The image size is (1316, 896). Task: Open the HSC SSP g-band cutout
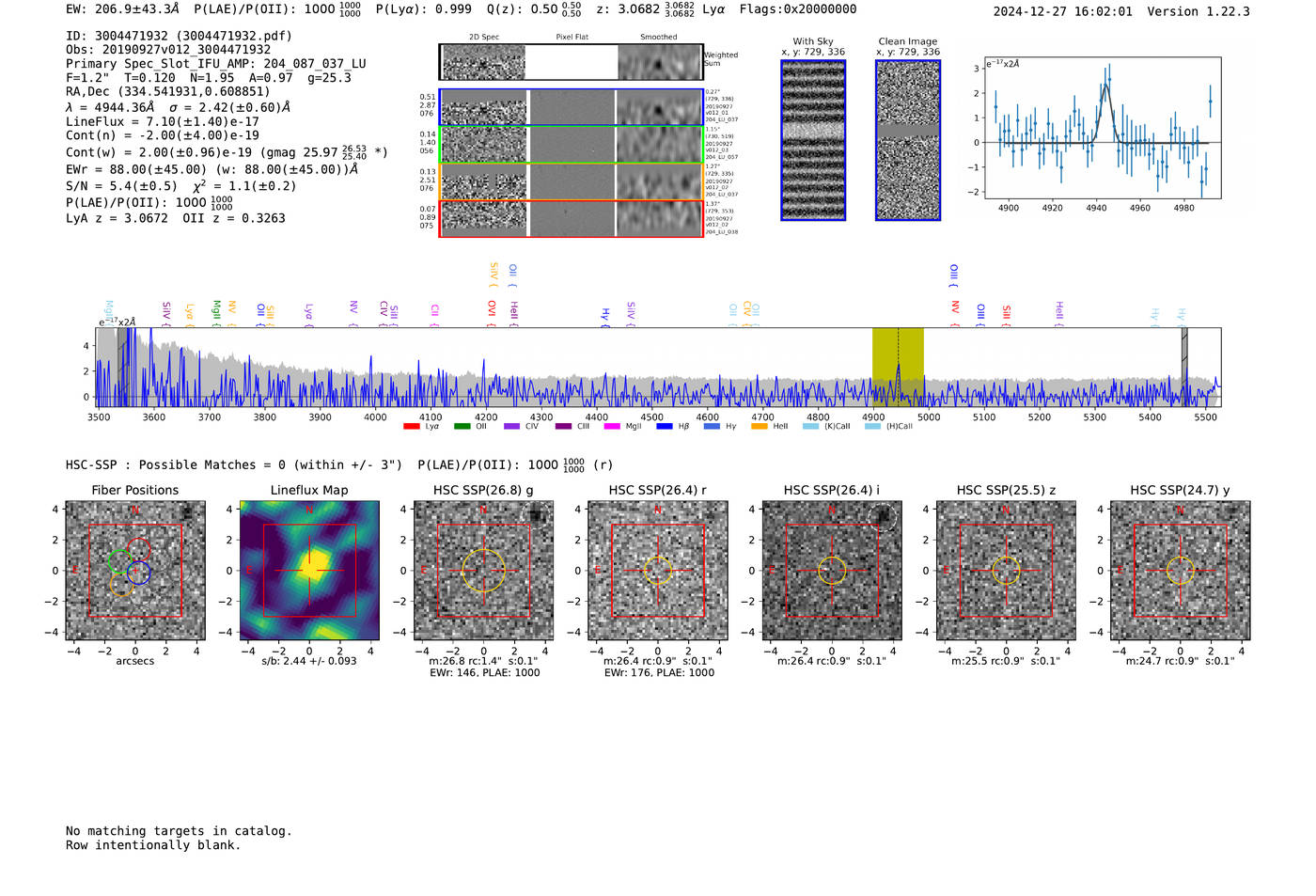coord(483,571)
